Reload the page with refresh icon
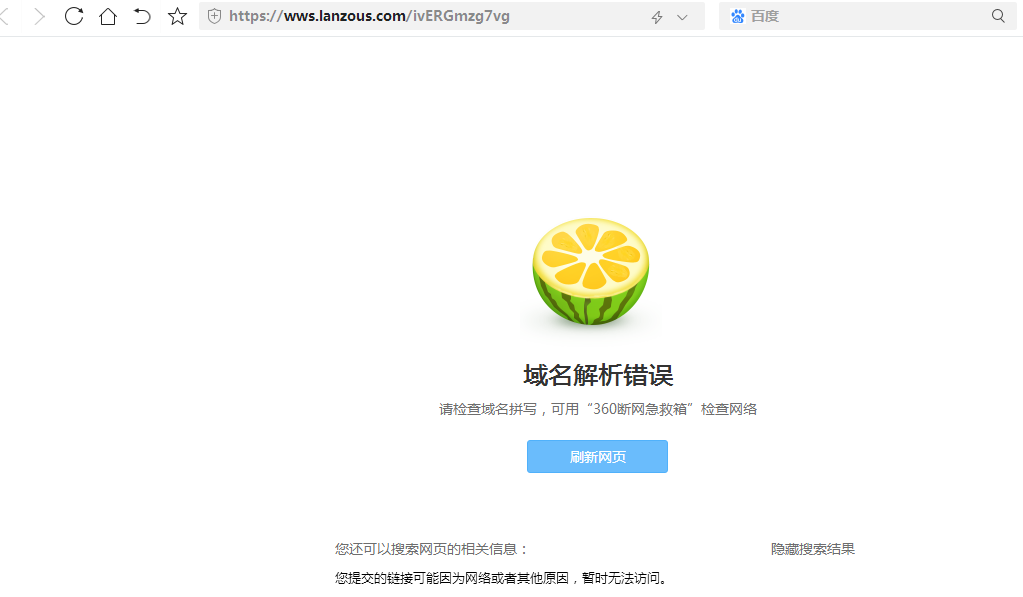The image size is (1023, 597). coord(74,16)
